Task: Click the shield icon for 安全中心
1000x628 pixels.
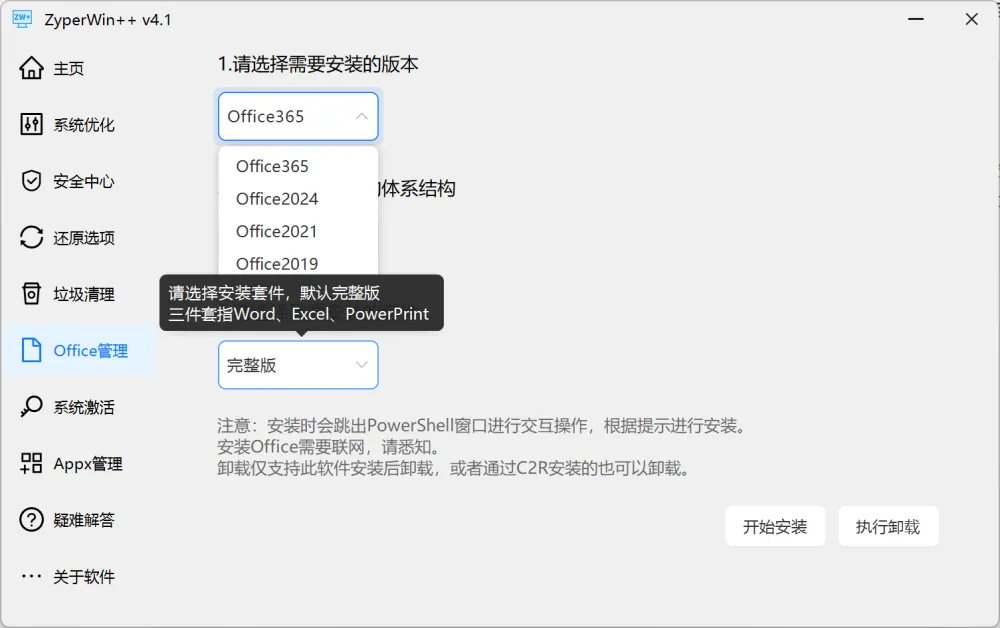Action: click(31, 181)
